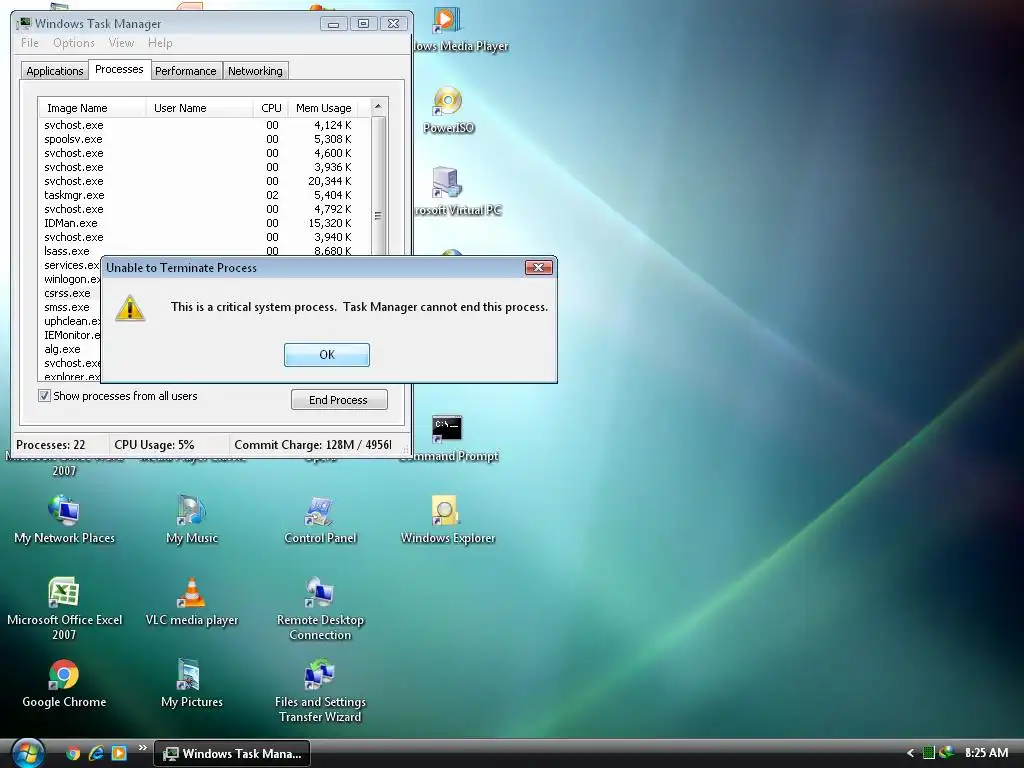Show hidden system tray icons arrow
This screenshot has height=768, width=1024.
910,754
